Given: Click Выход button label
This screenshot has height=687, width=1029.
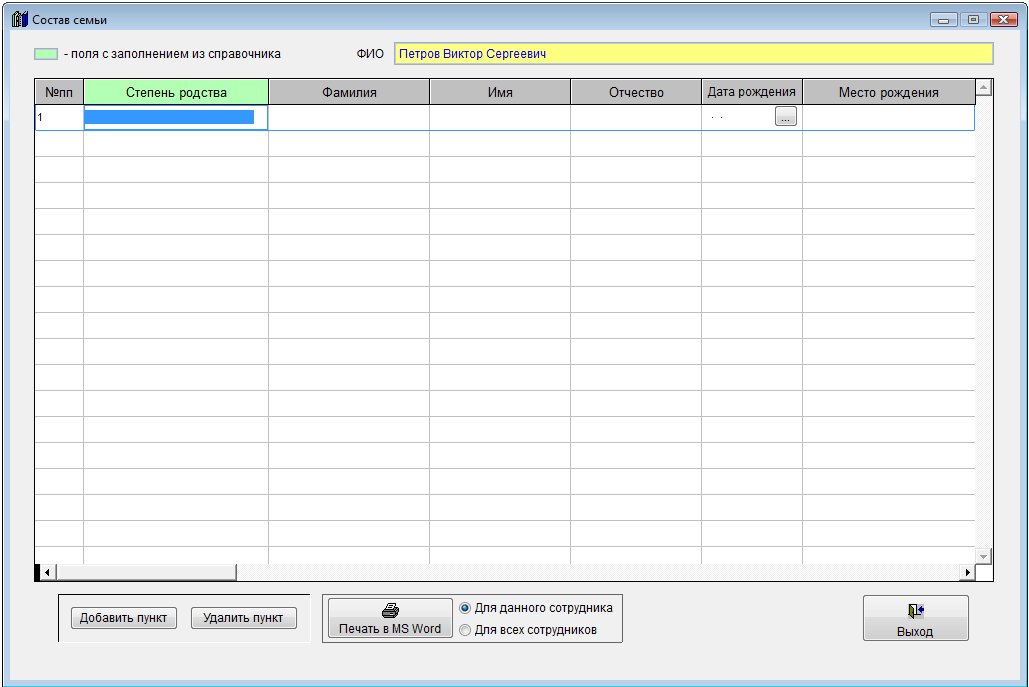Looking at the screenshot, I should [x=915, y=632].
